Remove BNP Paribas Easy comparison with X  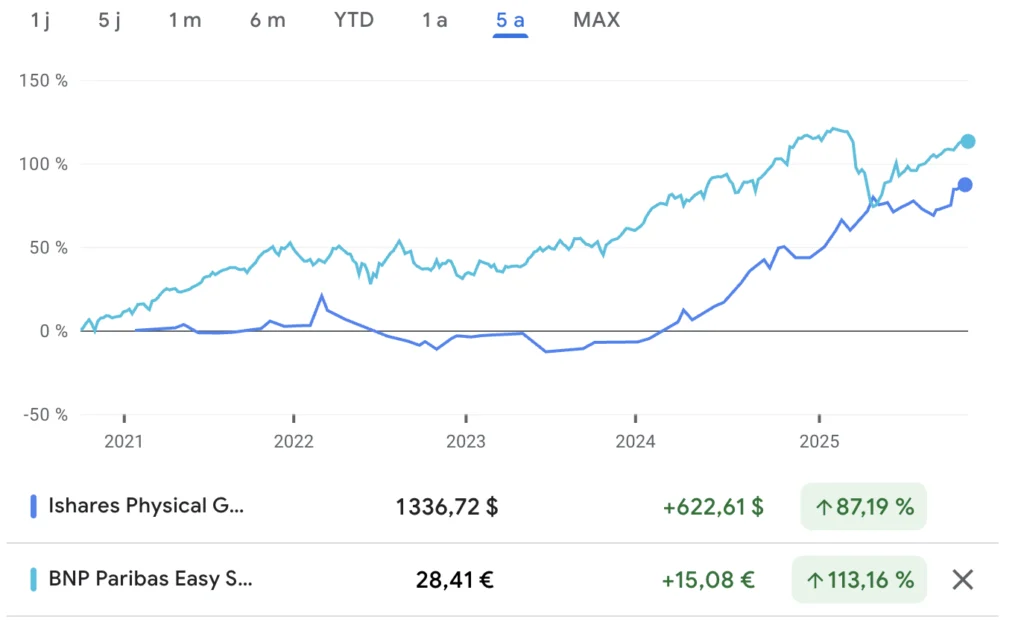pyautogui.click(x=963, y=580)
